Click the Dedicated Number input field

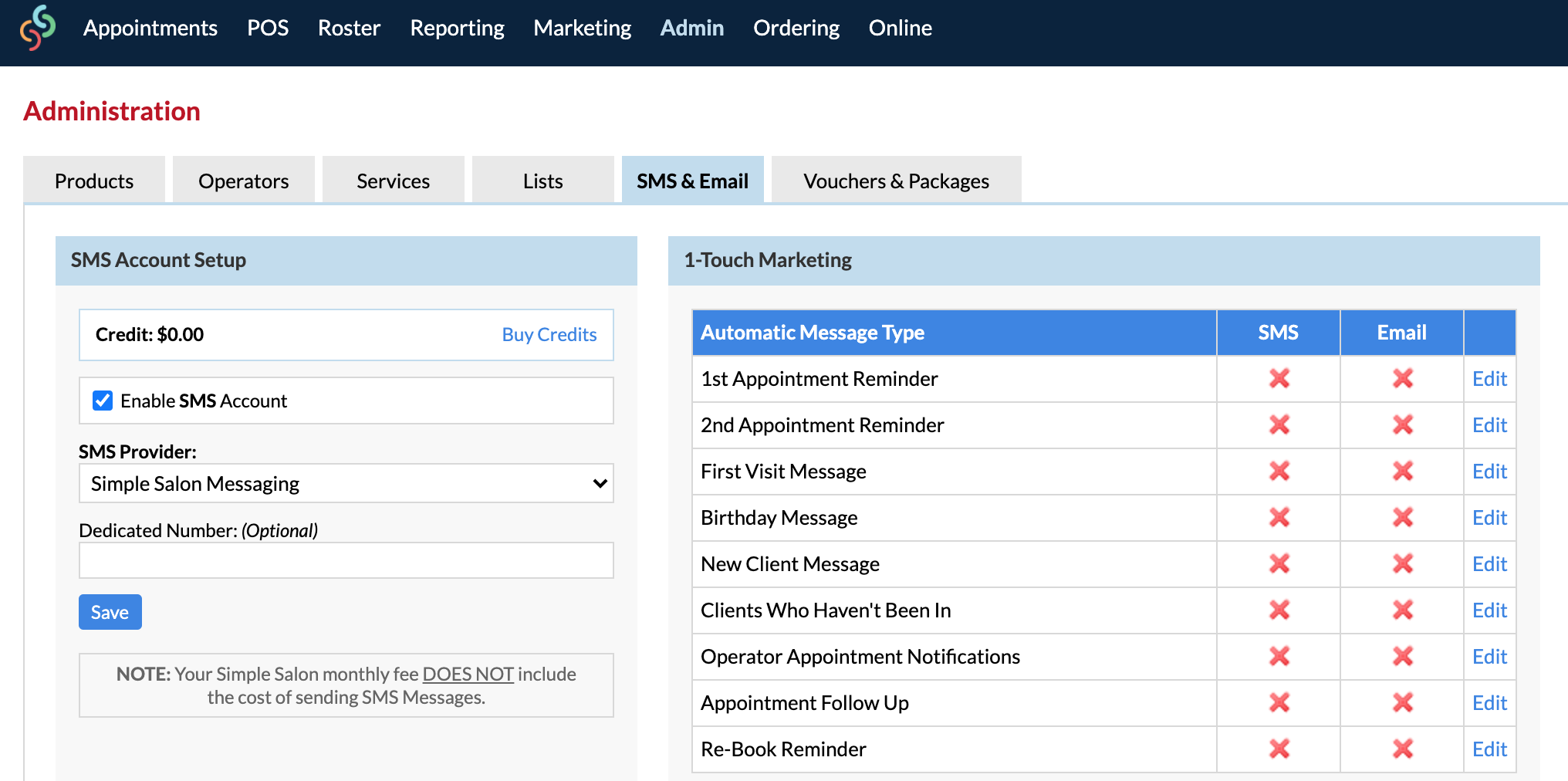point(346,560)
